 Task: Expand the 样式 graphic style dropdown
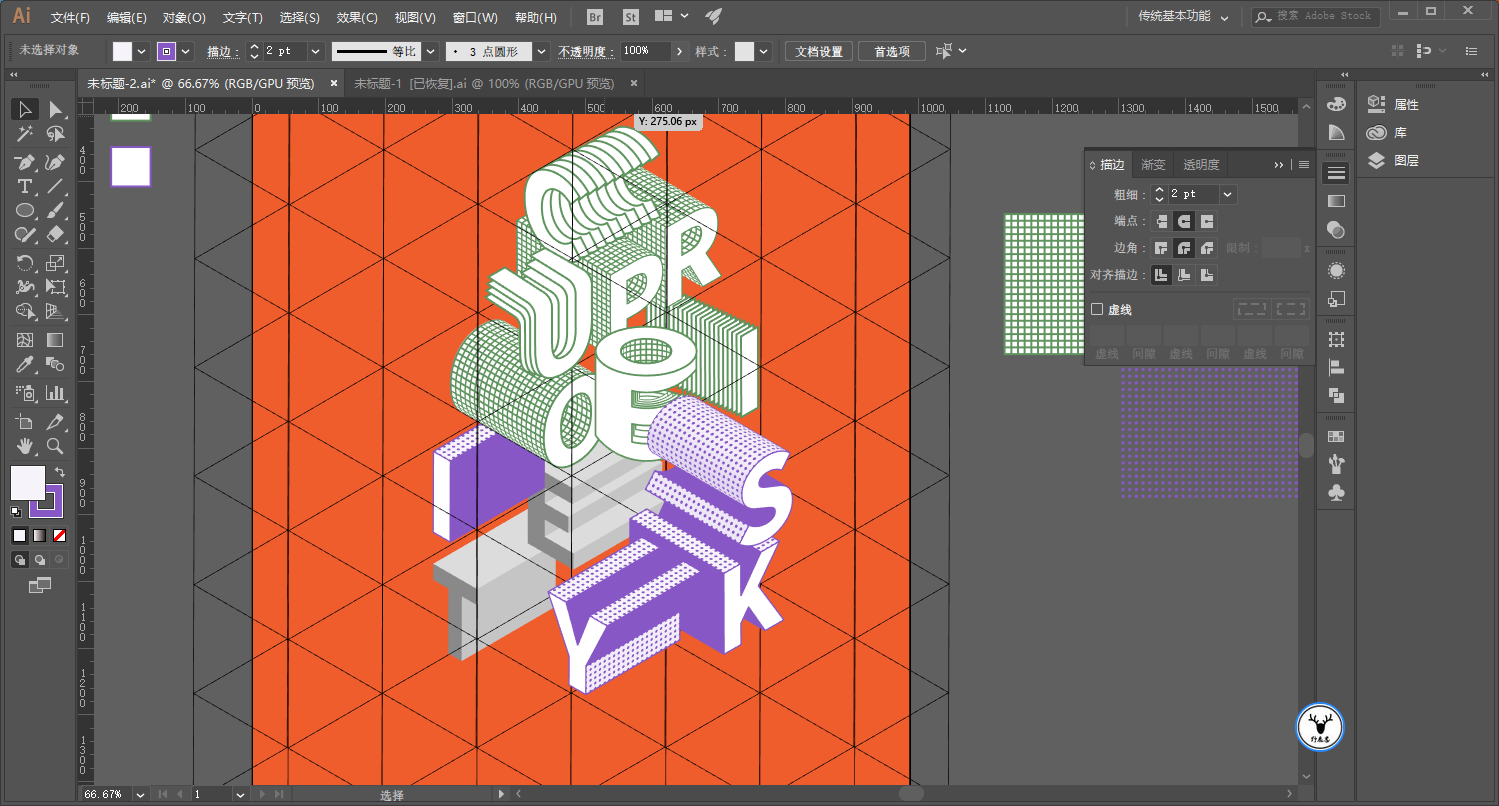click(x=764, y=51)
